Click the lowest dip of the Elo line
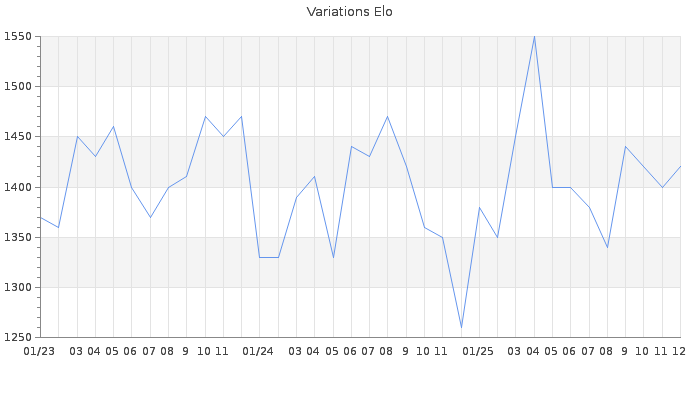 coord(461,327)
